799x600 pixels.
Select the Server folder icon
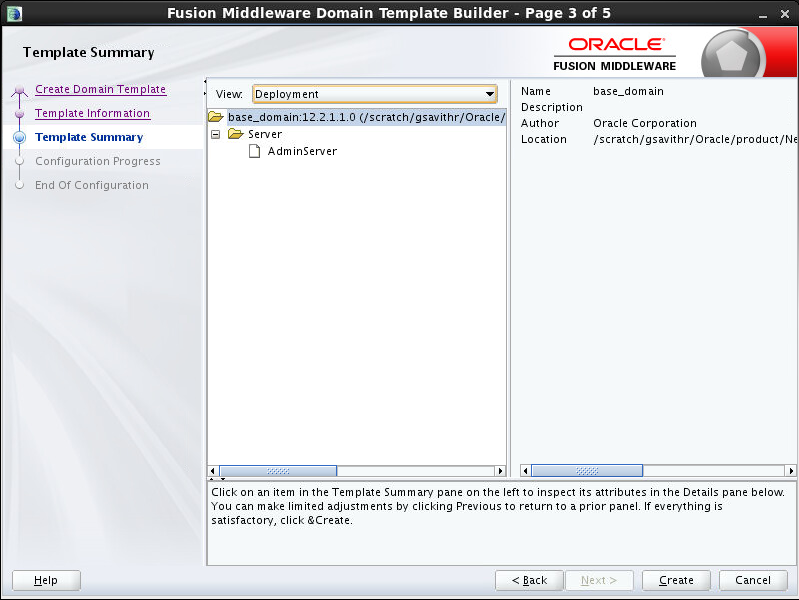pos(235,134)
